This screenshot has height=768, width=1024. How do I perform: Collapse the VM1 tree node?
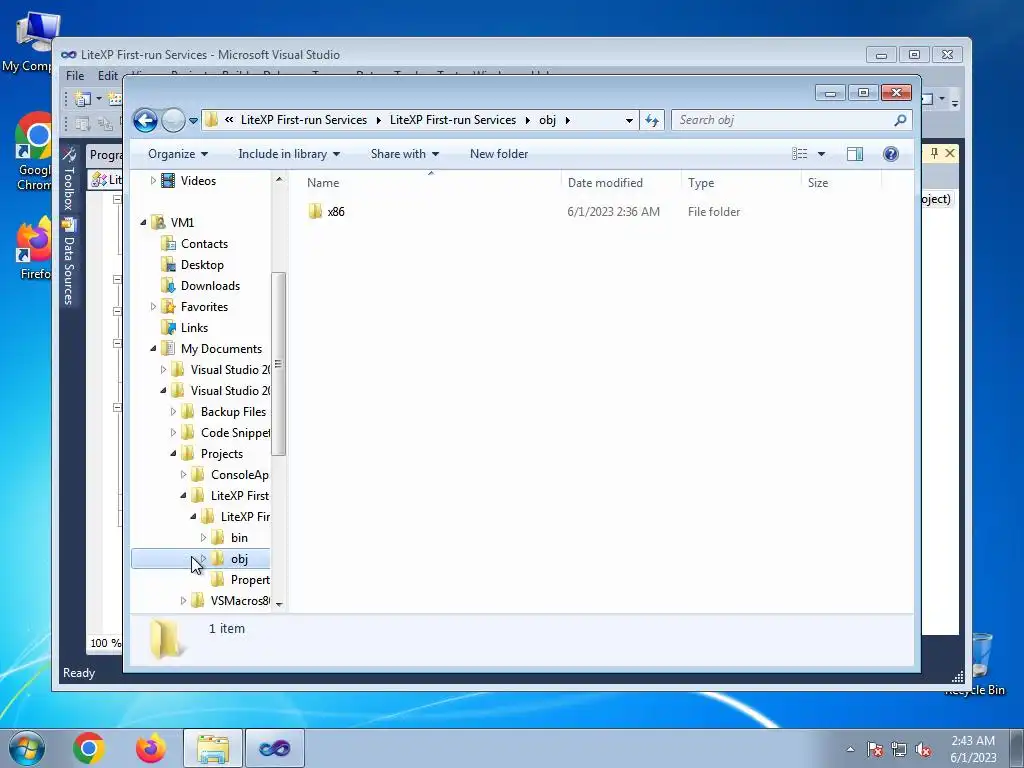click(143, 223)
